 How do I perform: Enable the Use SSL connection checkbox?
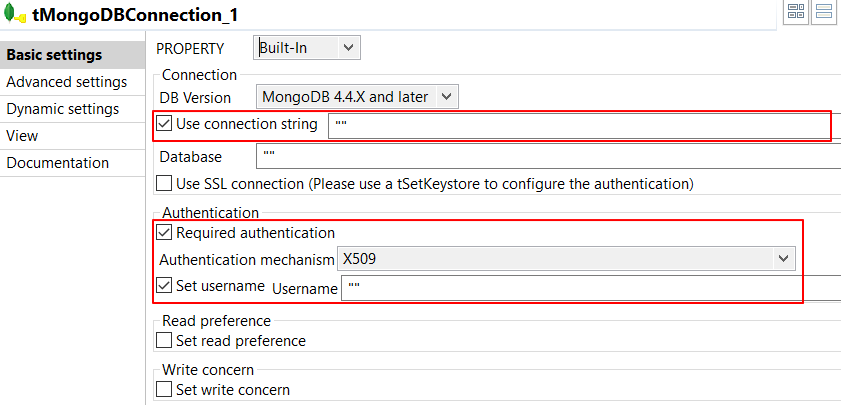tap(165, 184)
